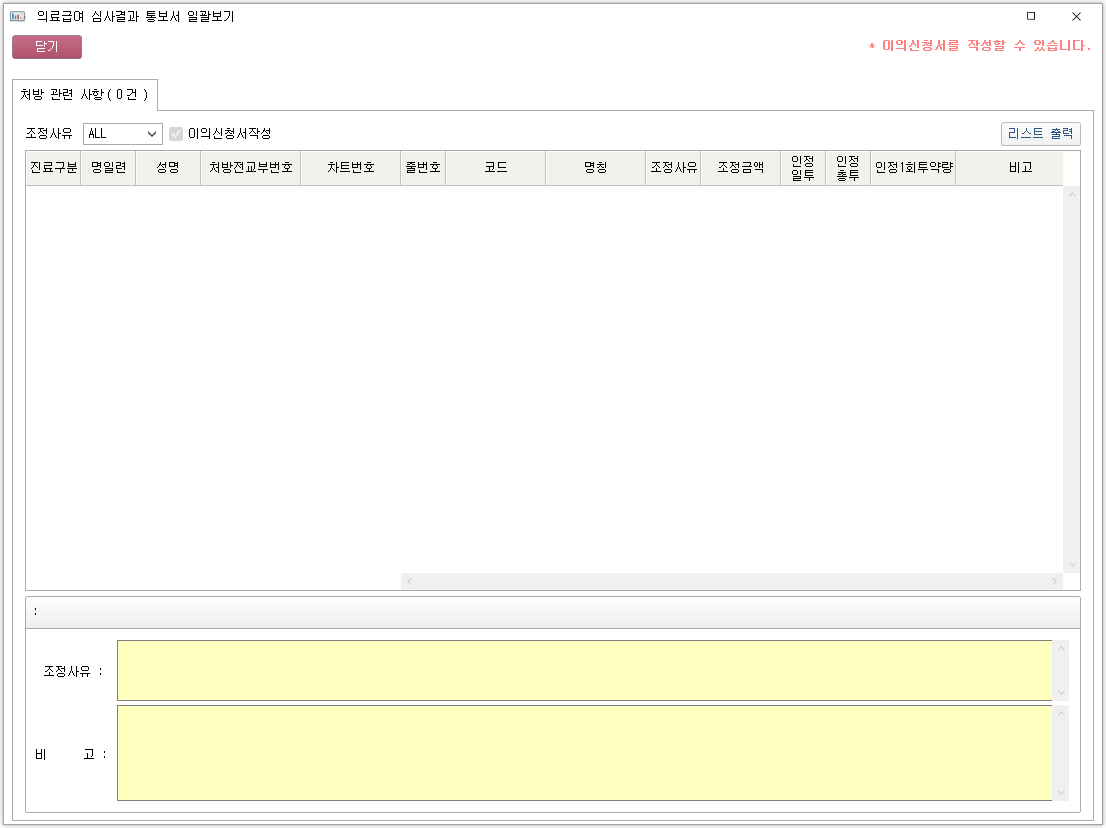Maximize the window using the title bar
Viewport: 1106px width, 828px height.
click(x=1031, y=17)
